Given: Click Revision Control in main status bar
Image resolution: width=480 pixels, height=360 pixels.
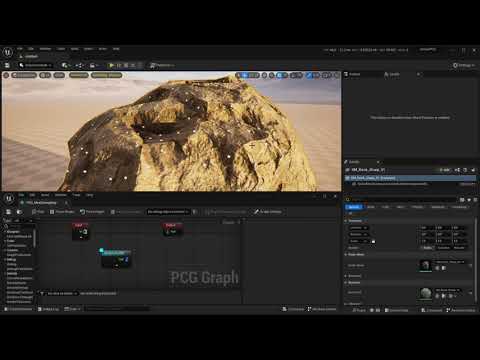Looking at the screenshot, I should (x=461, y=310).
